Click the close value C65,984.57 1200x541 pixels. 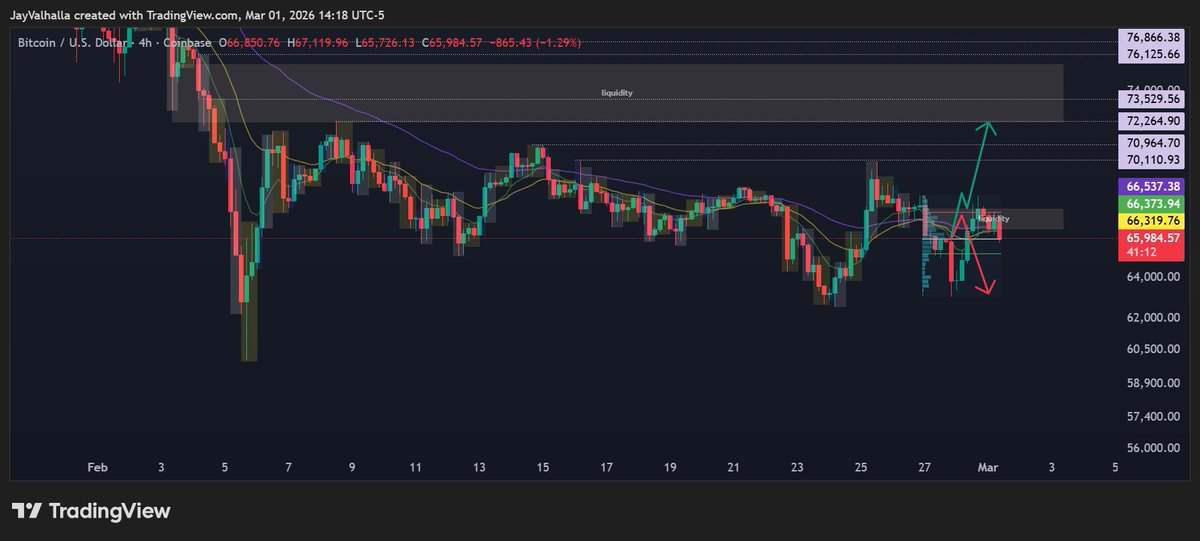[x=452, y=43]
